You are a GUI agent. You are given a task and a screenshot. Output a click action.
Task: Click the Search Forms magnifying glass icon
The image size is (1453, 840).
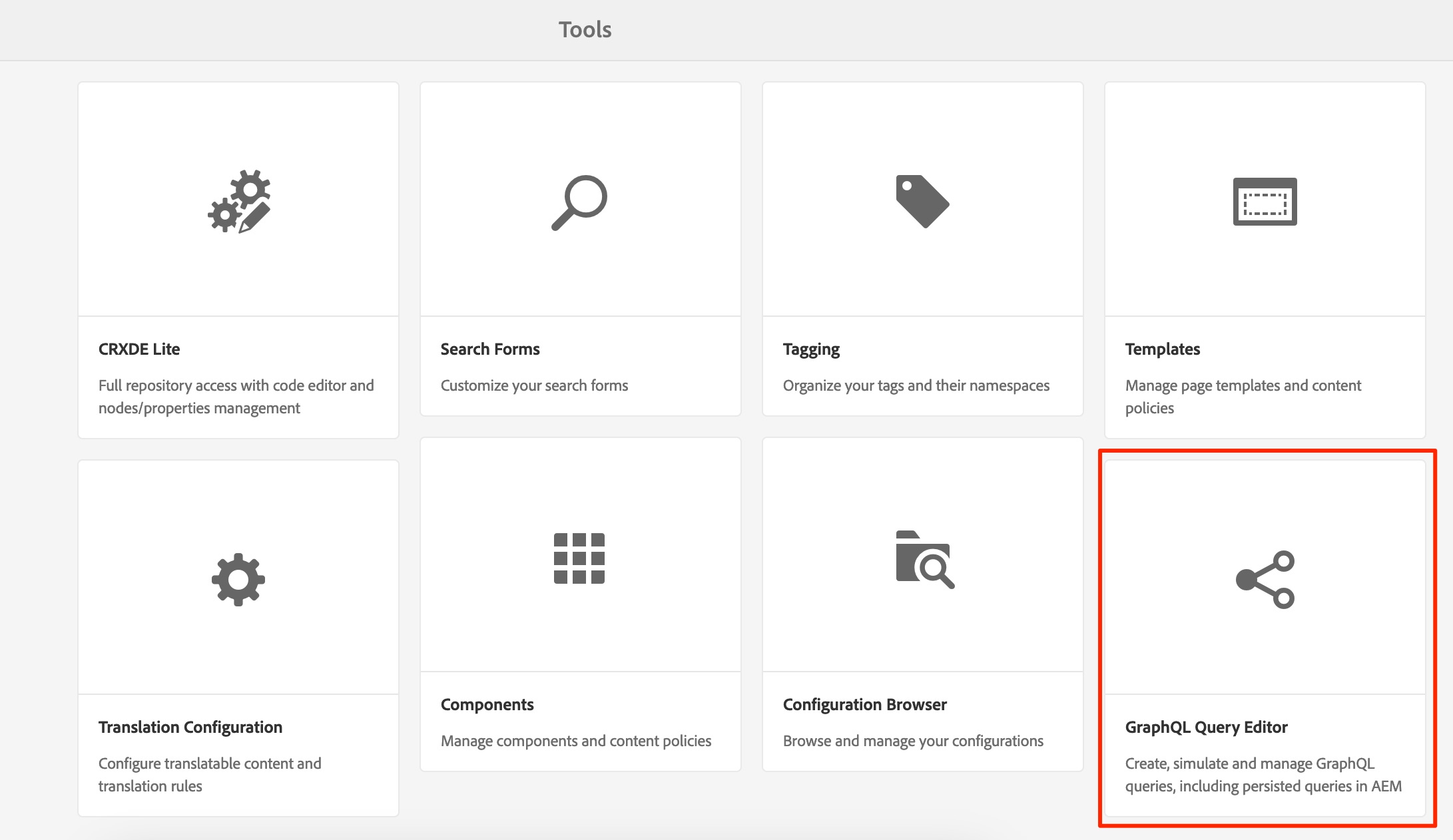[x=579, y=202]
